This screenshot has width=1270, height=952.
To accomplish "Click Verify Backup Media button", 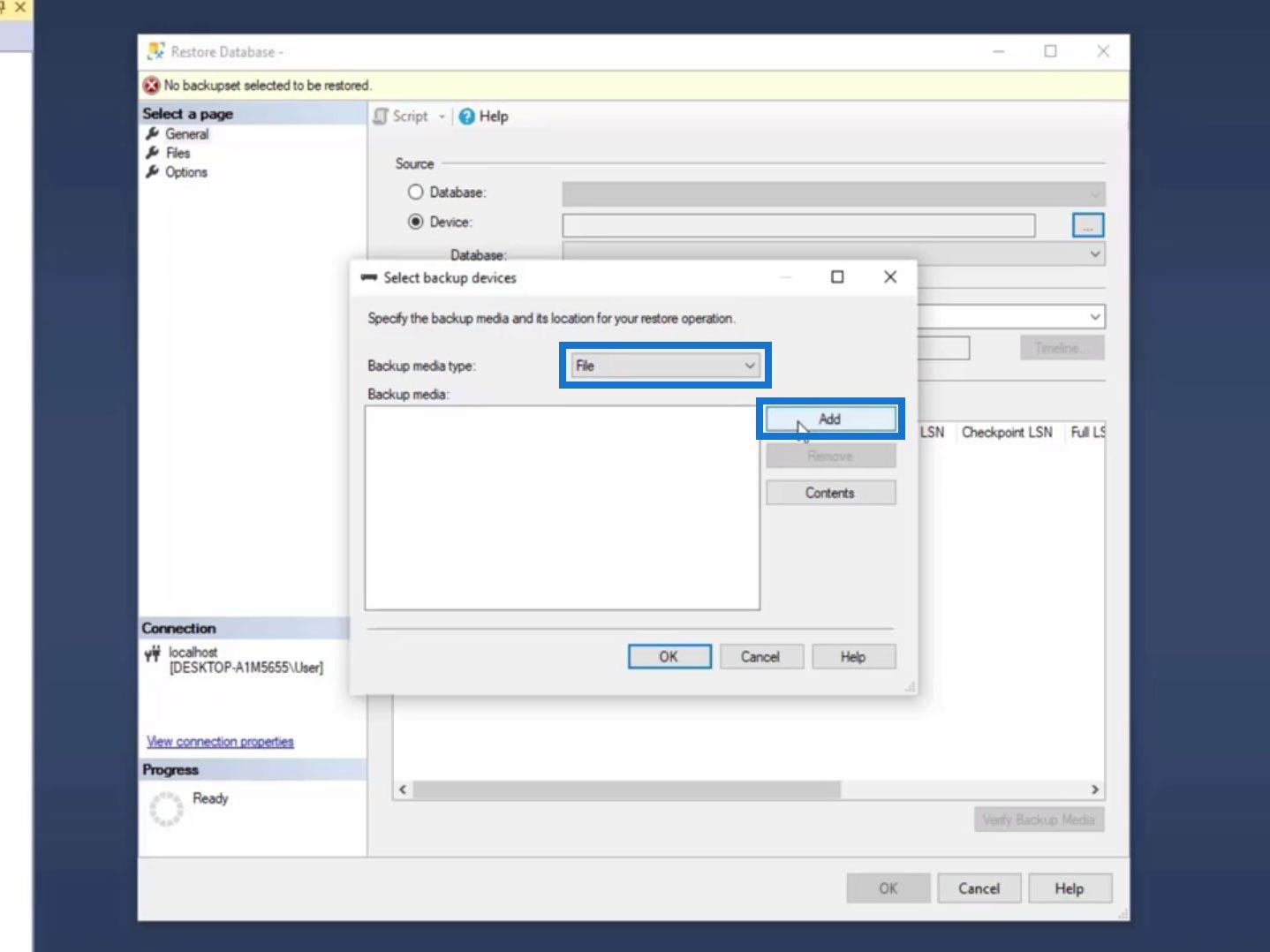I will tap(1039, 820).
